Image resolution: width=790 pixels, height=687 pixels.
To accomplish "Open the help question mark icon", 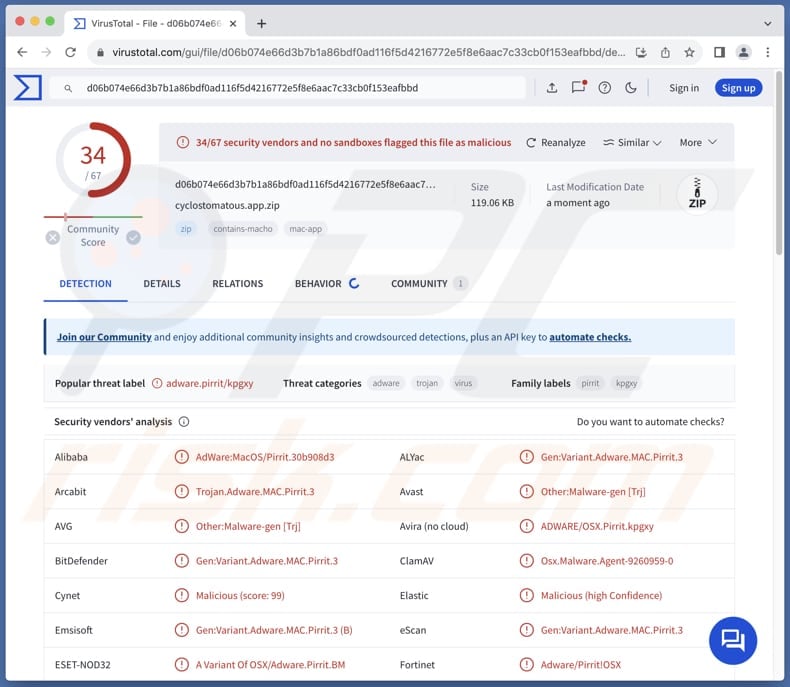I will (605, 88).
